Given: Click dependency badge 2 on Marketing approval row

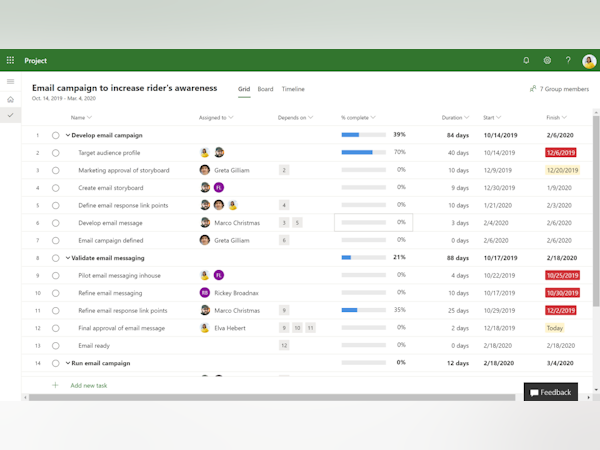Looking at the screenshot, I should (x=284, y=170).
